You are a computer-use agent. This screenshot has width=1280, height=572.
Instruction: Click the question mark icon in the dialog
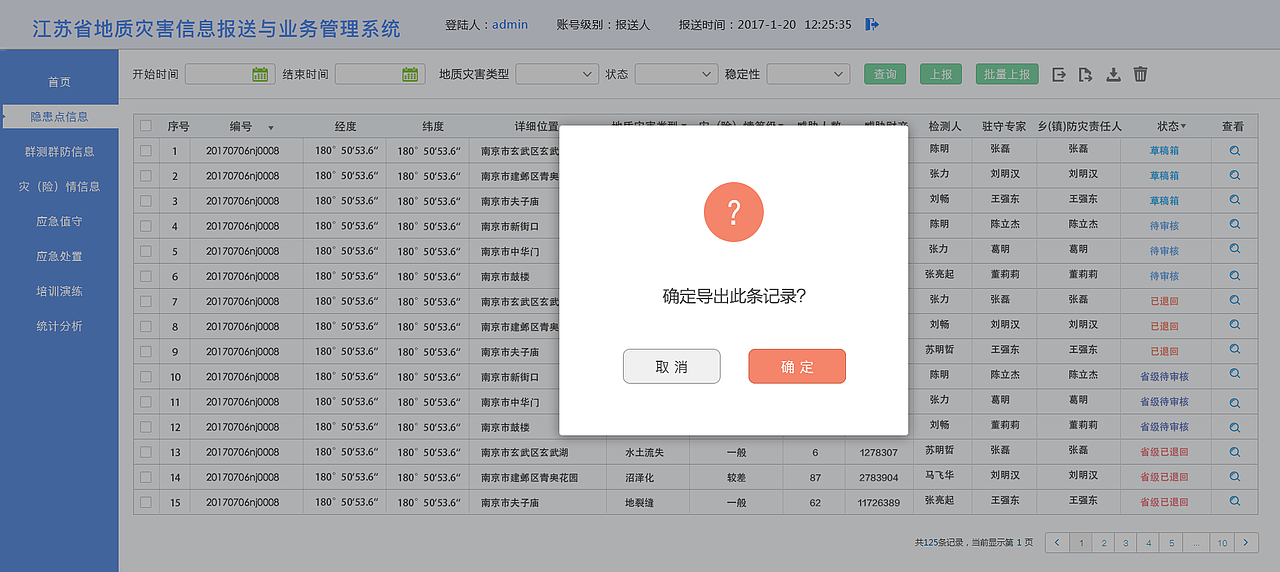tap(733, 212)
